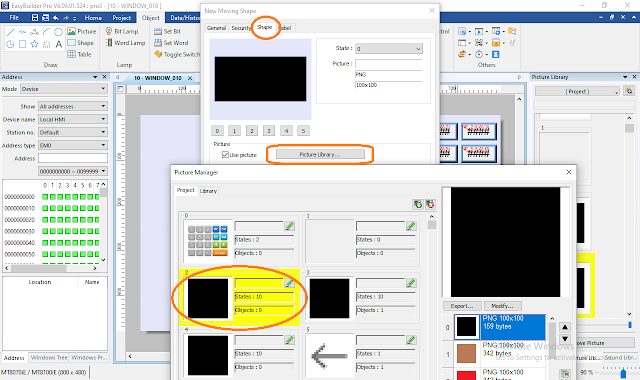Image resolution: width=640 pixels, height=380 pixels.
Task: Open the Device name dropdown Local HMI
Action: pos(73,119)
